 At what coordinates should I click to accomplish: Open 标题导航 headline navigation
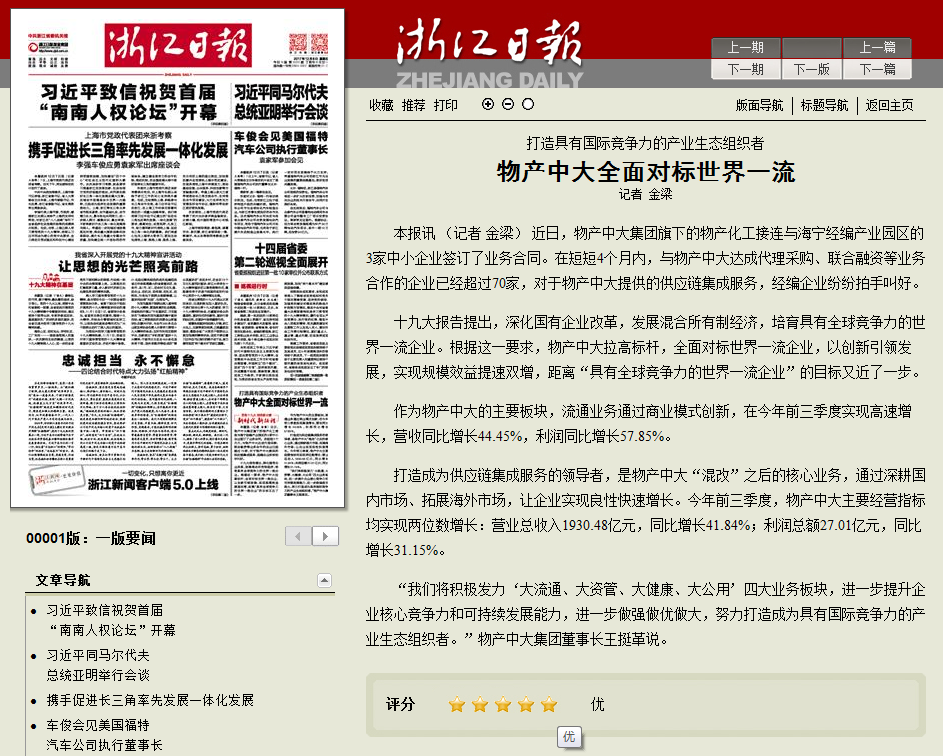[825, 105]
